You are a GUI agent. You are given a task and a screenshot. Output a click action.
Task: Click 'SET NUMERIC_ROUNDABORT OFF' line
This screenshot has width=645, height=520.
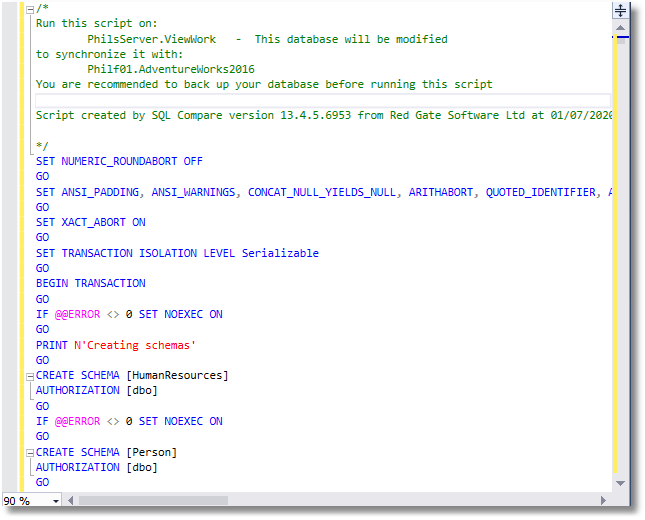(119, 161)
